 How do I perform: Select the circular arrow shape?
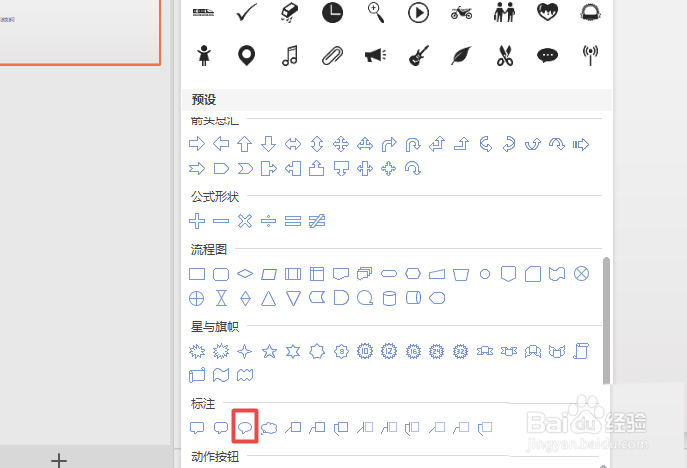click(413, 168)
